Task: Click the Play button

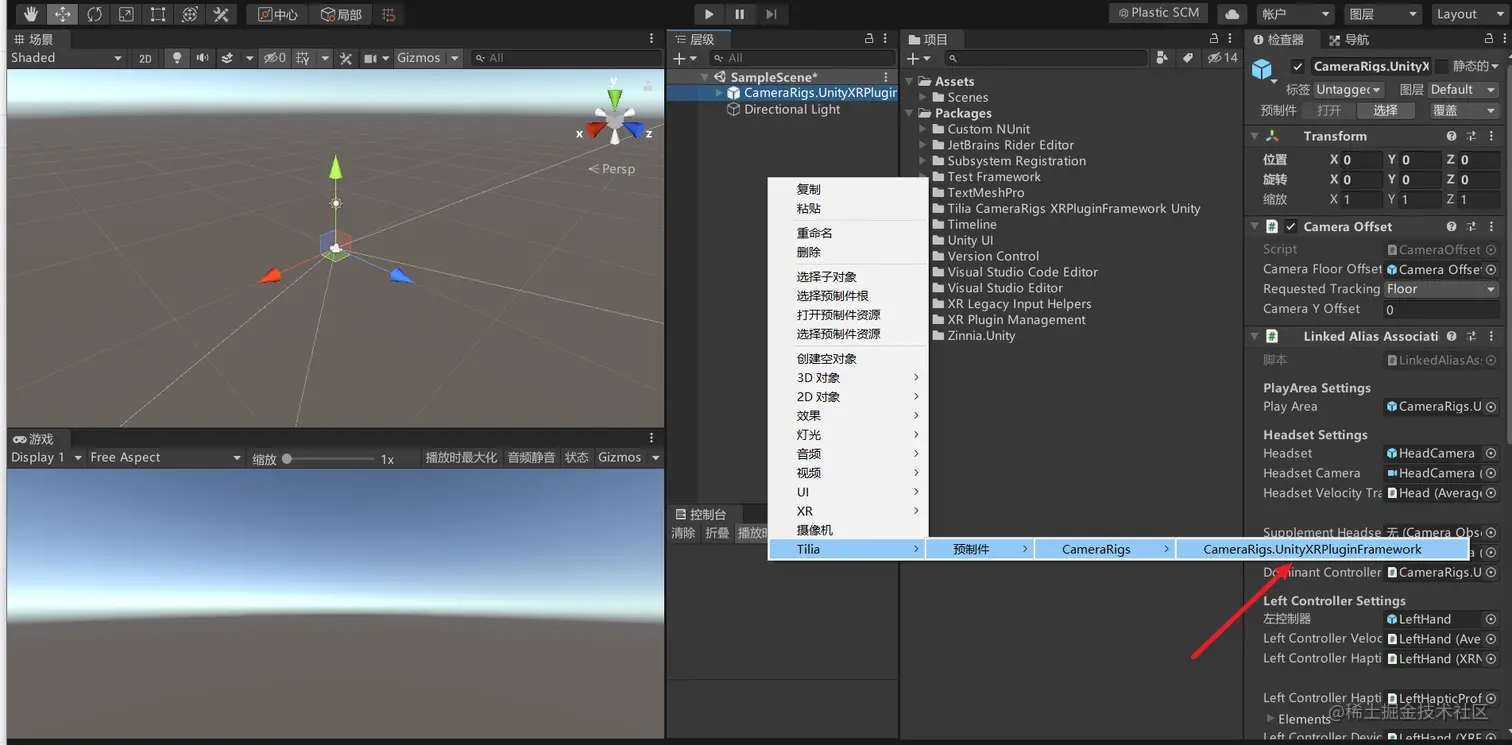Action: 709,14
